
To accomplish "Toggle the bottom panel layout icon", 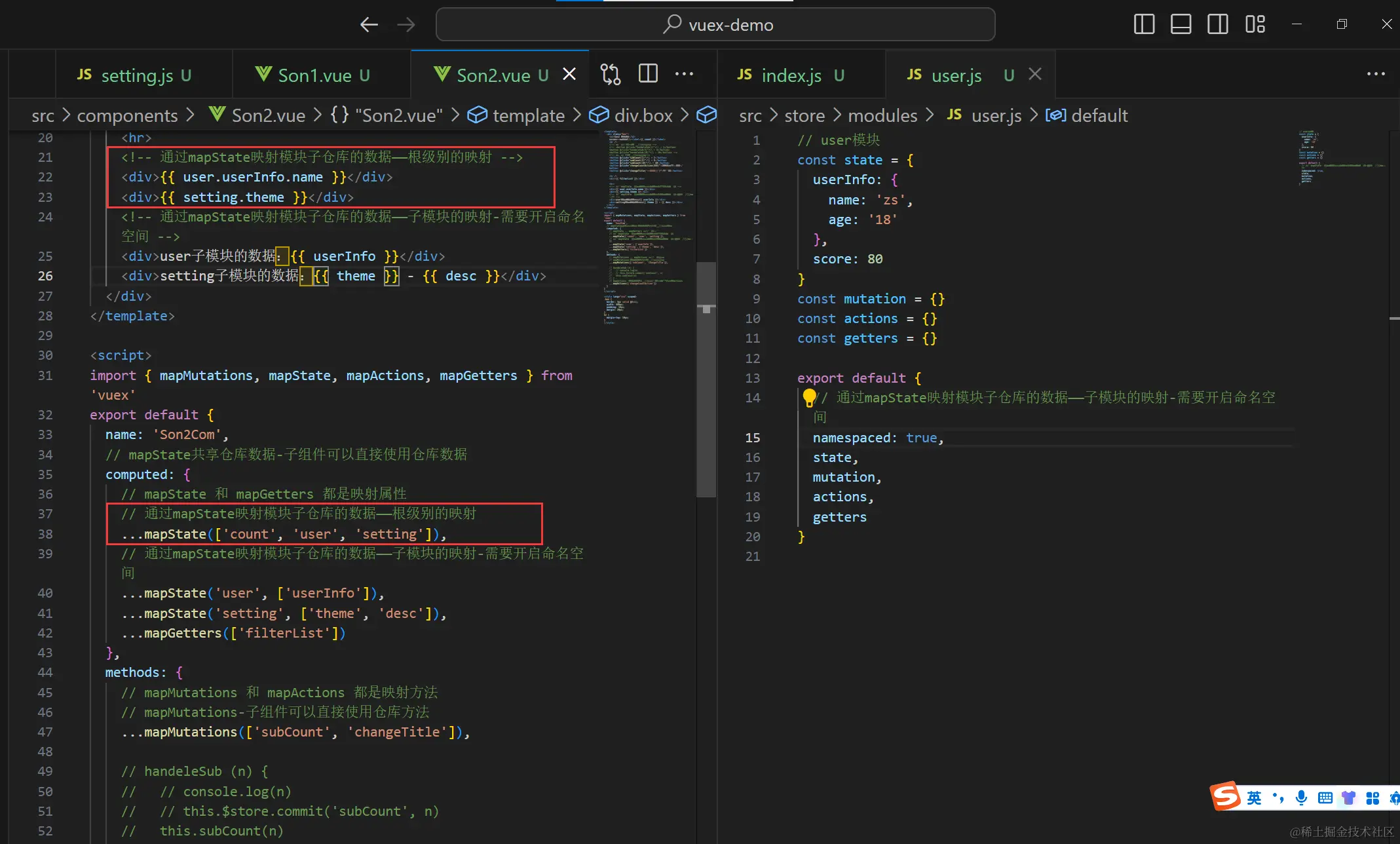I will pyautogui.click(x=1181, y=24).
